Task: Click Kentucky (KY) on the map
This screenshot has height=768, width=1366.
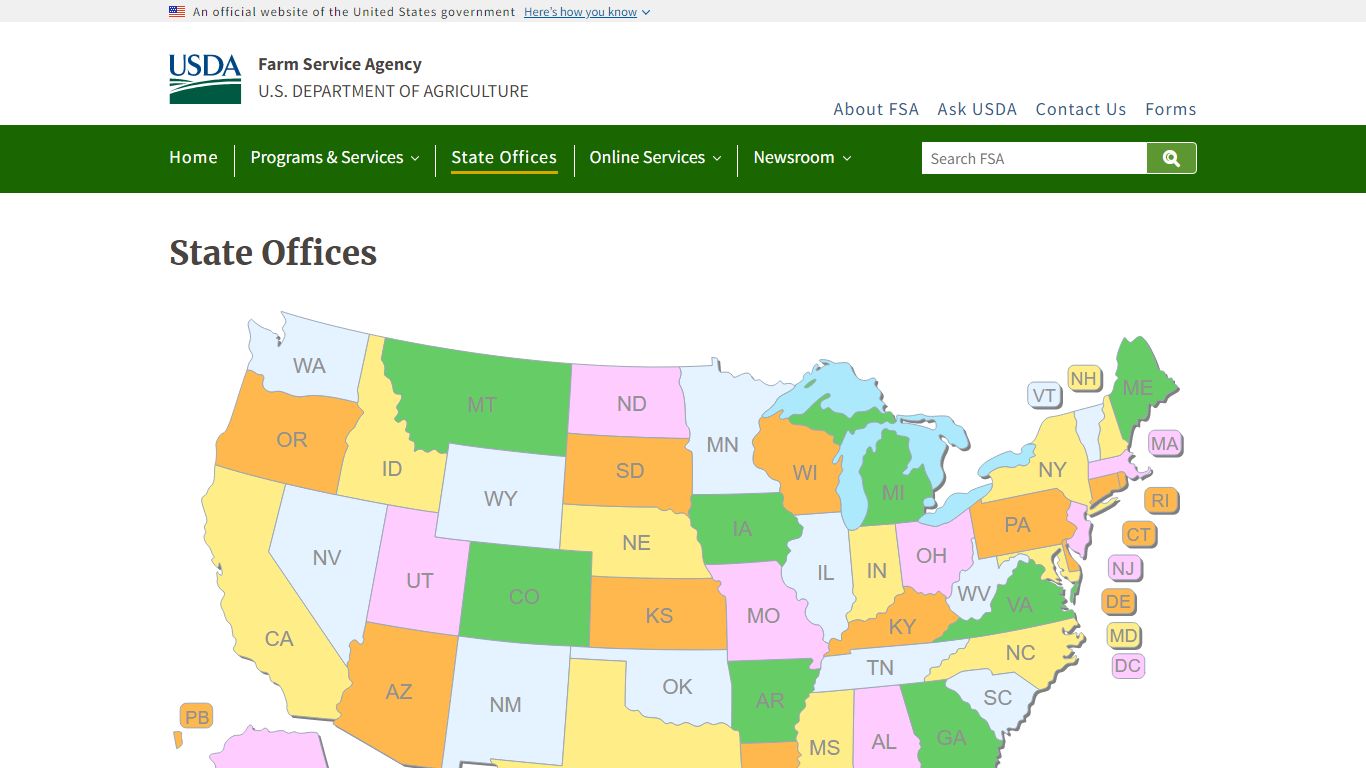Action: [x=902, y=627]
